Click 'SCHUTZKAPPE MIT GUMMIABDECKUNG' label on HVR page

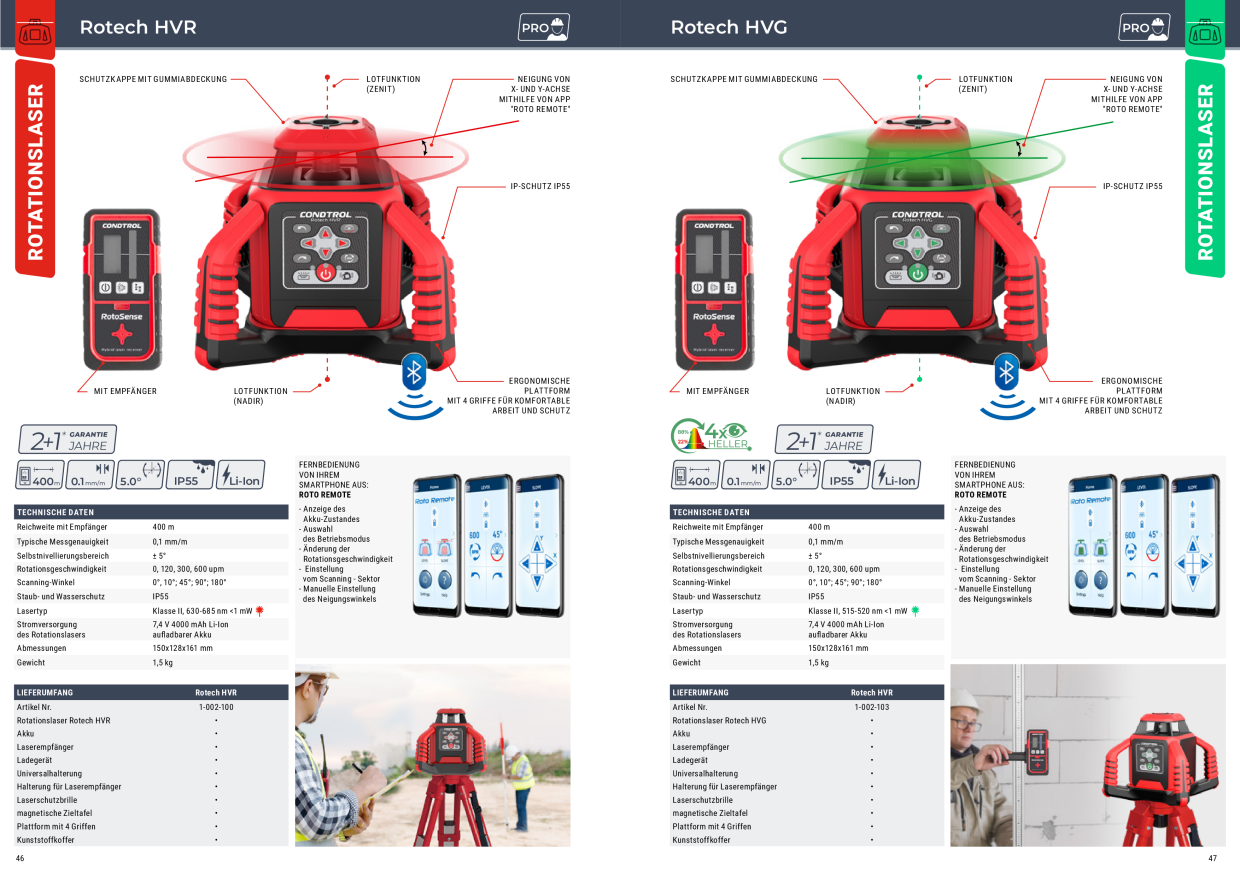(x=153, y=79)
